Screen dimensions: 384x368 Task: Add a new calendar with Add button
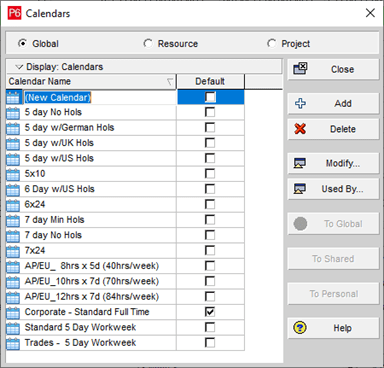(333, 103)
